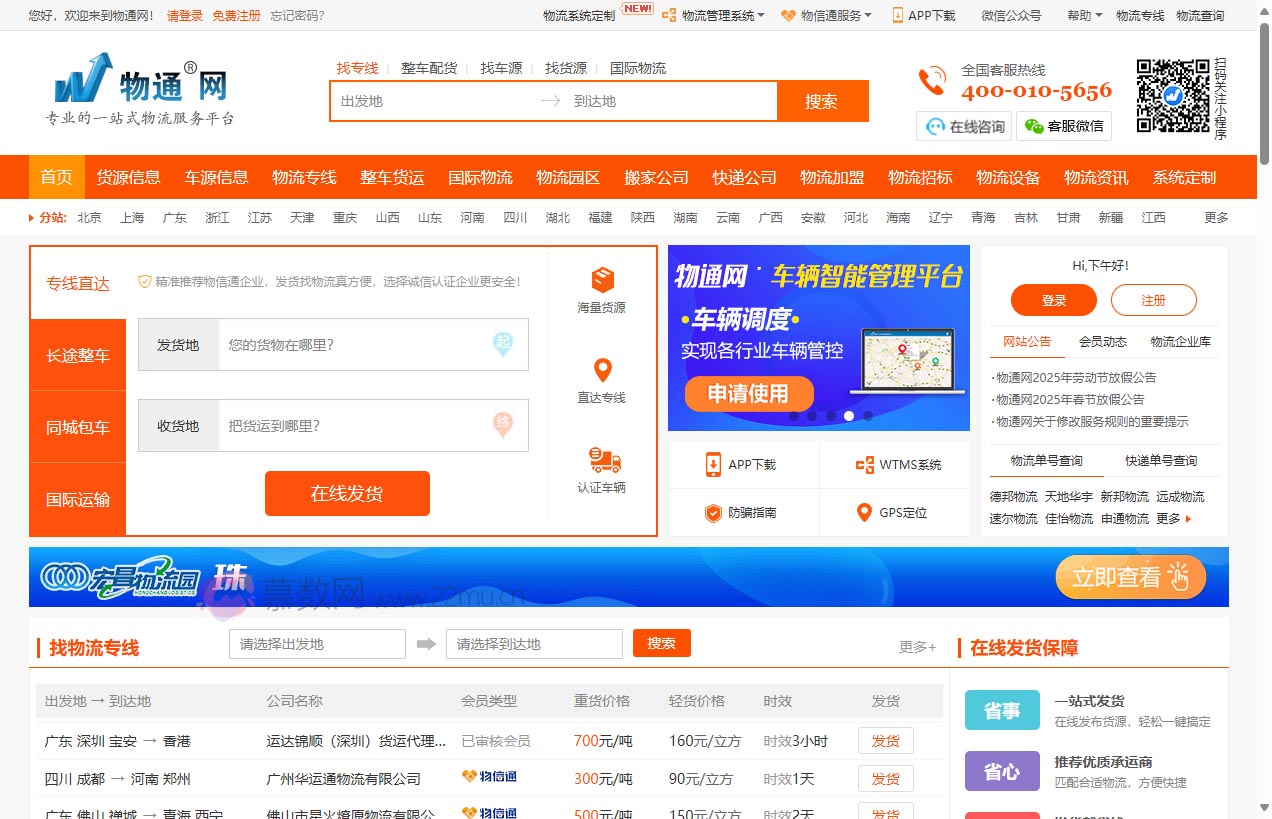The width and height of the screenshot is (1272, 819).
Task: Expand the 更多 branch cities list
Action: click(1214, 217)
